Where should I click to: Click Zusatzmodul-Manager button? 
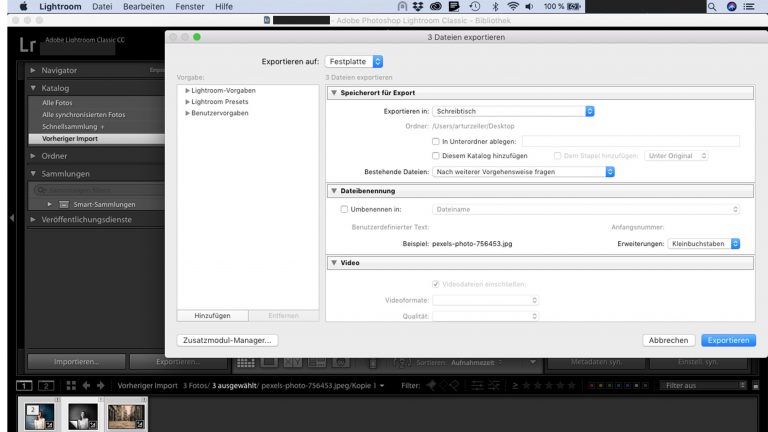[x=226, y=340]
